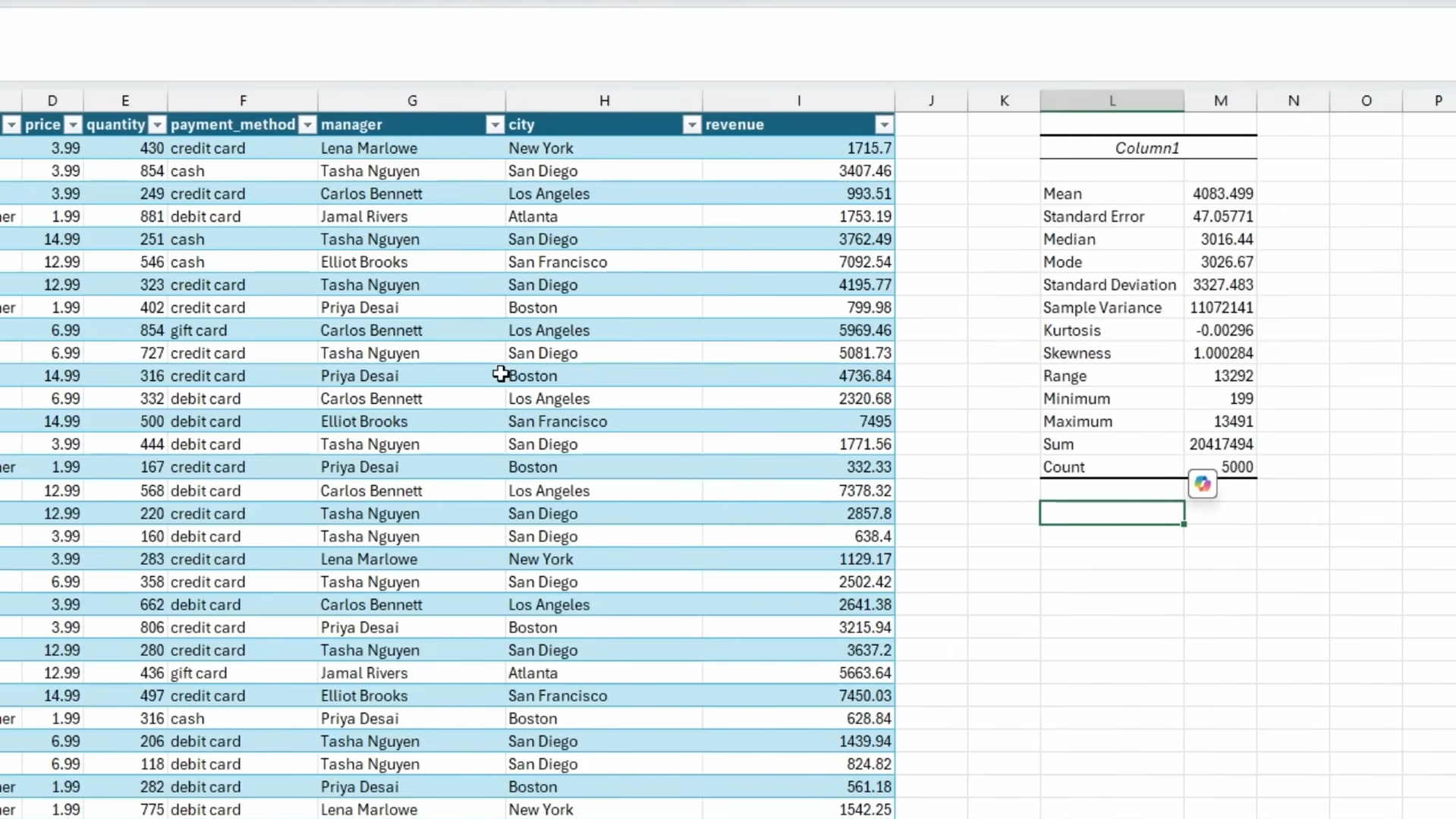Select the Standard Deviation label cell
The height and width of the screenshot is (819, 1456).
coord(1112,285)
